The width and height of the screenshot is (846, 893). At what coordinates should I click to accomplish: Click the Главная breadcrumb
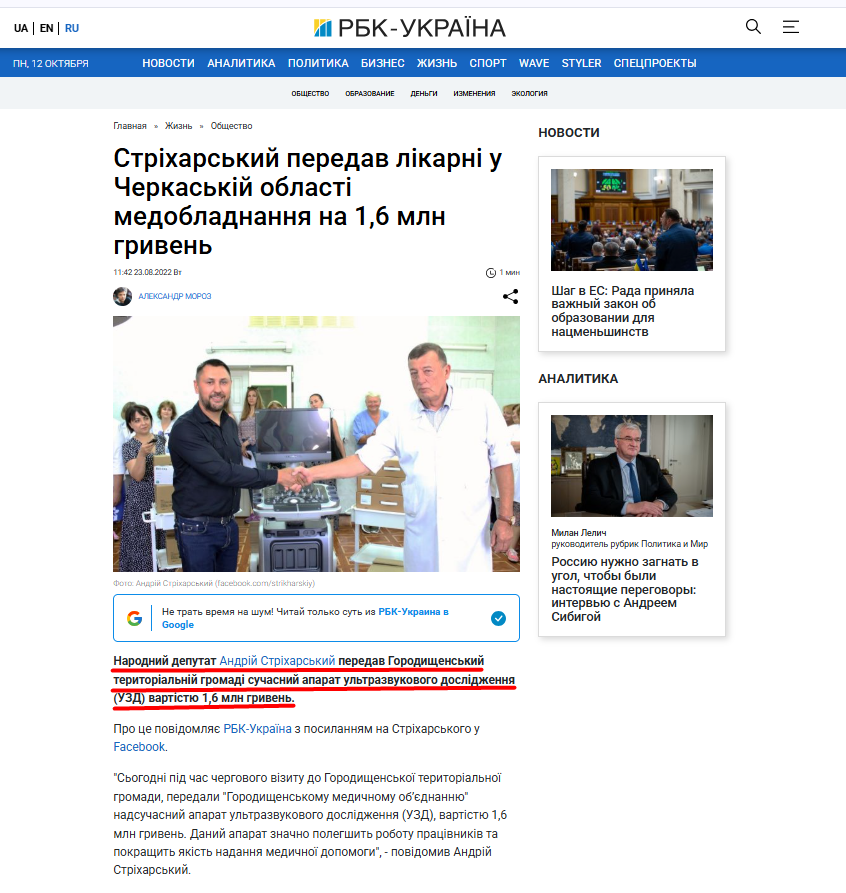pos(130,126)
